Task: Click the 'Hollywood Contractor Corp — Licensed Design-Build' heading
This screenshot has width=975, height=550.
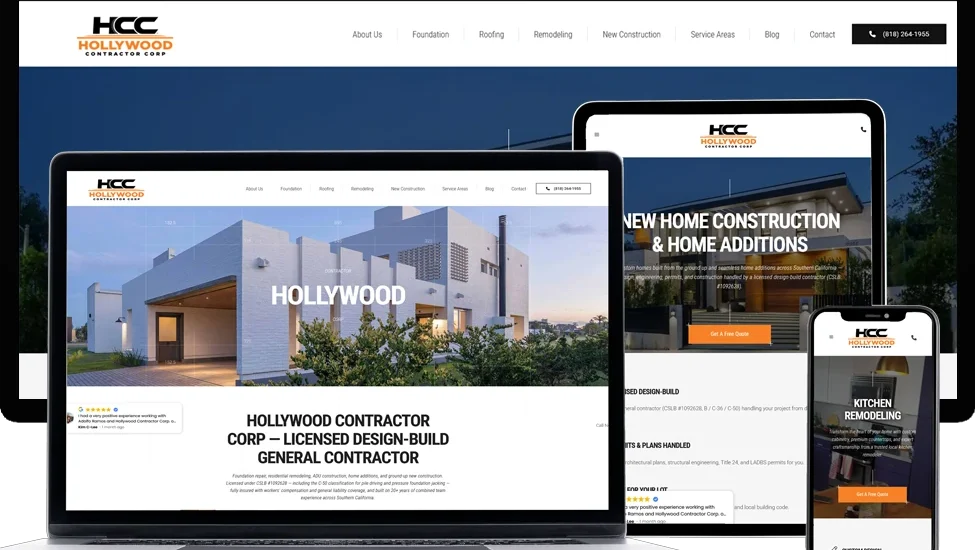Action: pos(338,439)
